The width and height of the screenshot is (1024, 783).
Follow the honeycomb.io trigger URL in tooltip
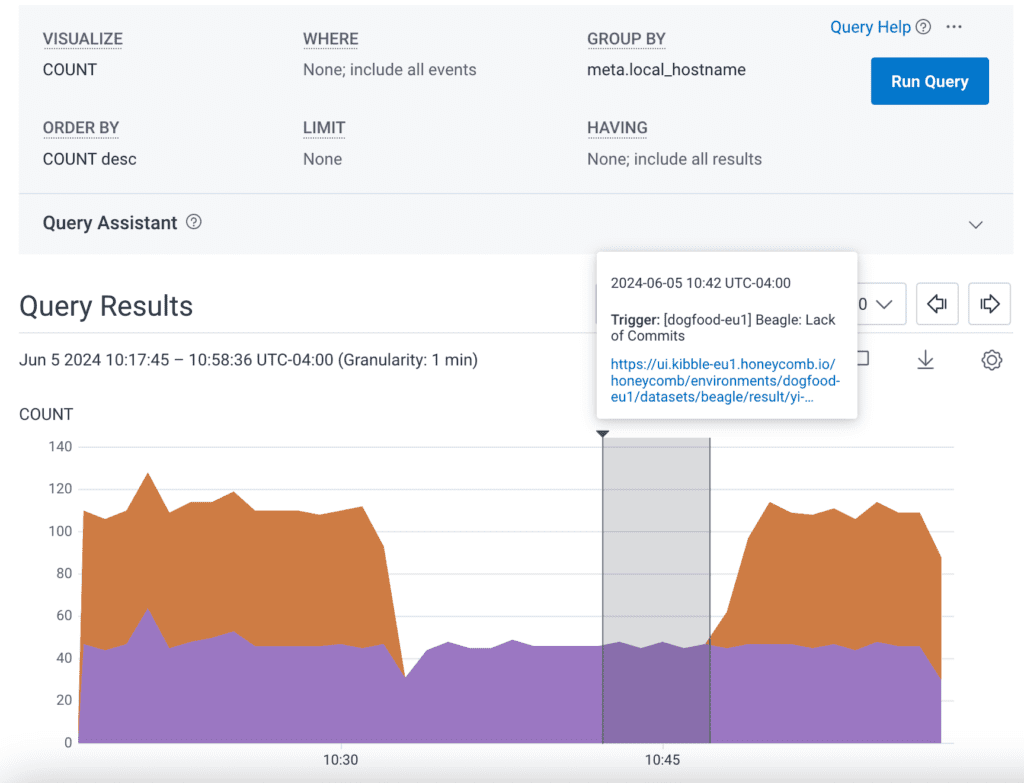click(x=724, y=380)
